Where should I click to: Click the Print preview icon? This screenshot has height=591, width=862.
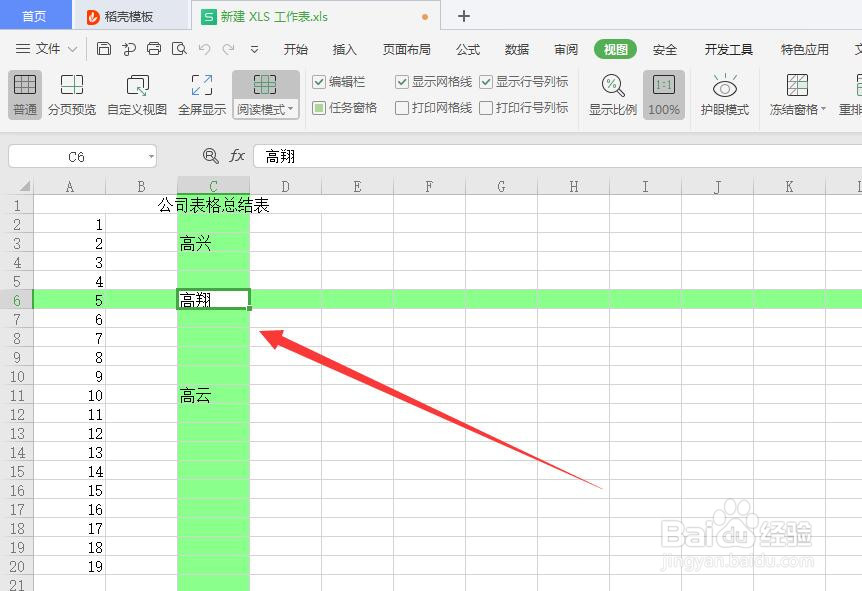[x=179, y=48]
